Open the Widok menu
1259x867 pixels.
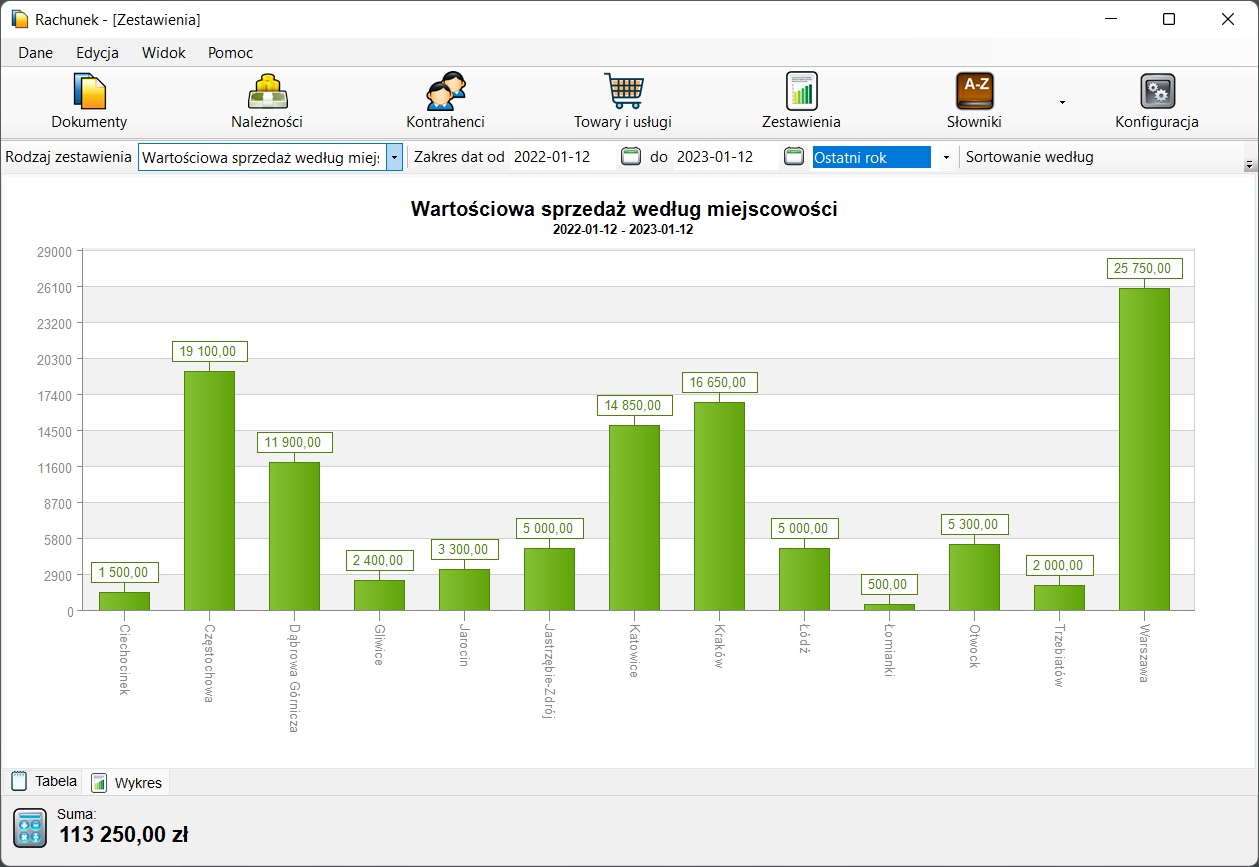coord(164,53)
